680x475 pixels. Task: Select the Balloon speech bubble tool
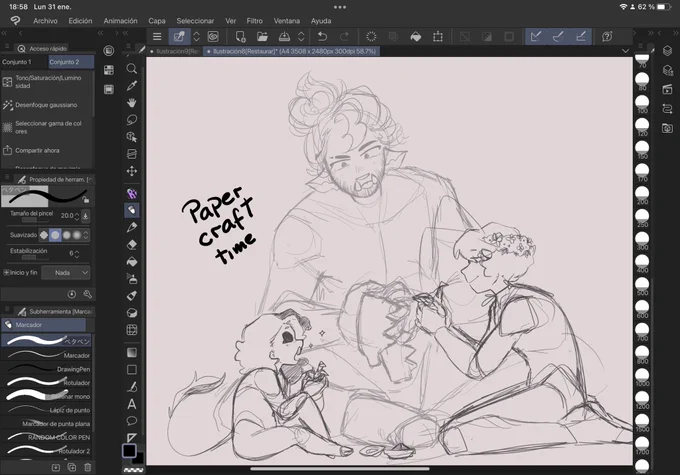tap(132, 421)
